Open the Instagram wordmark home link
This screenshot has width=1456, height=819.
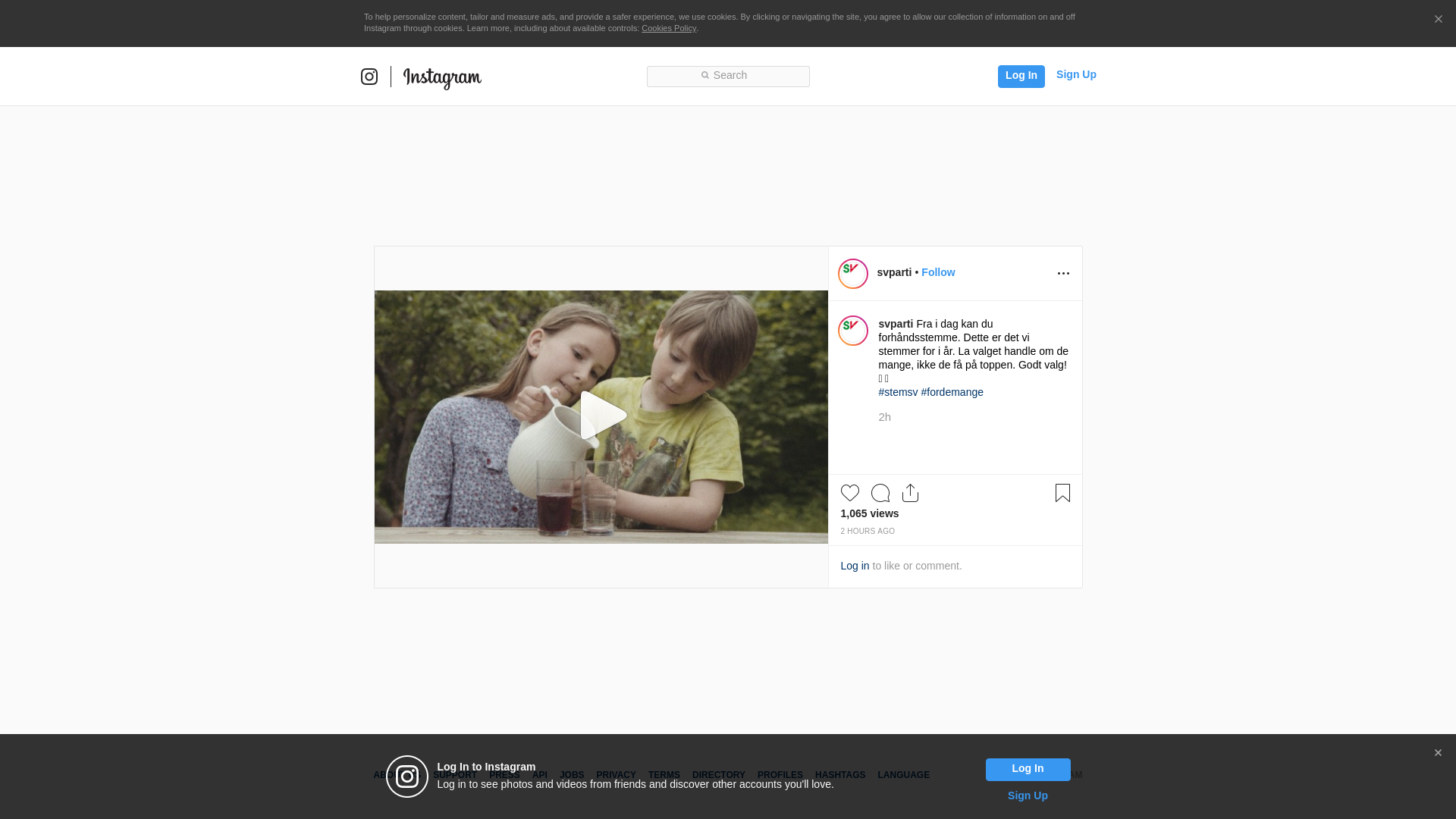pyautogui.click(x=442, y=78)
